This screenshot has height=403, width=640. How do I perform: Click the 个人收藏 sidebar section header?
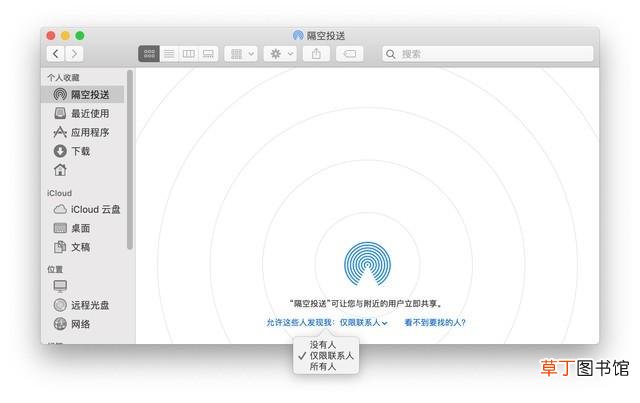[x=63, y=78]
